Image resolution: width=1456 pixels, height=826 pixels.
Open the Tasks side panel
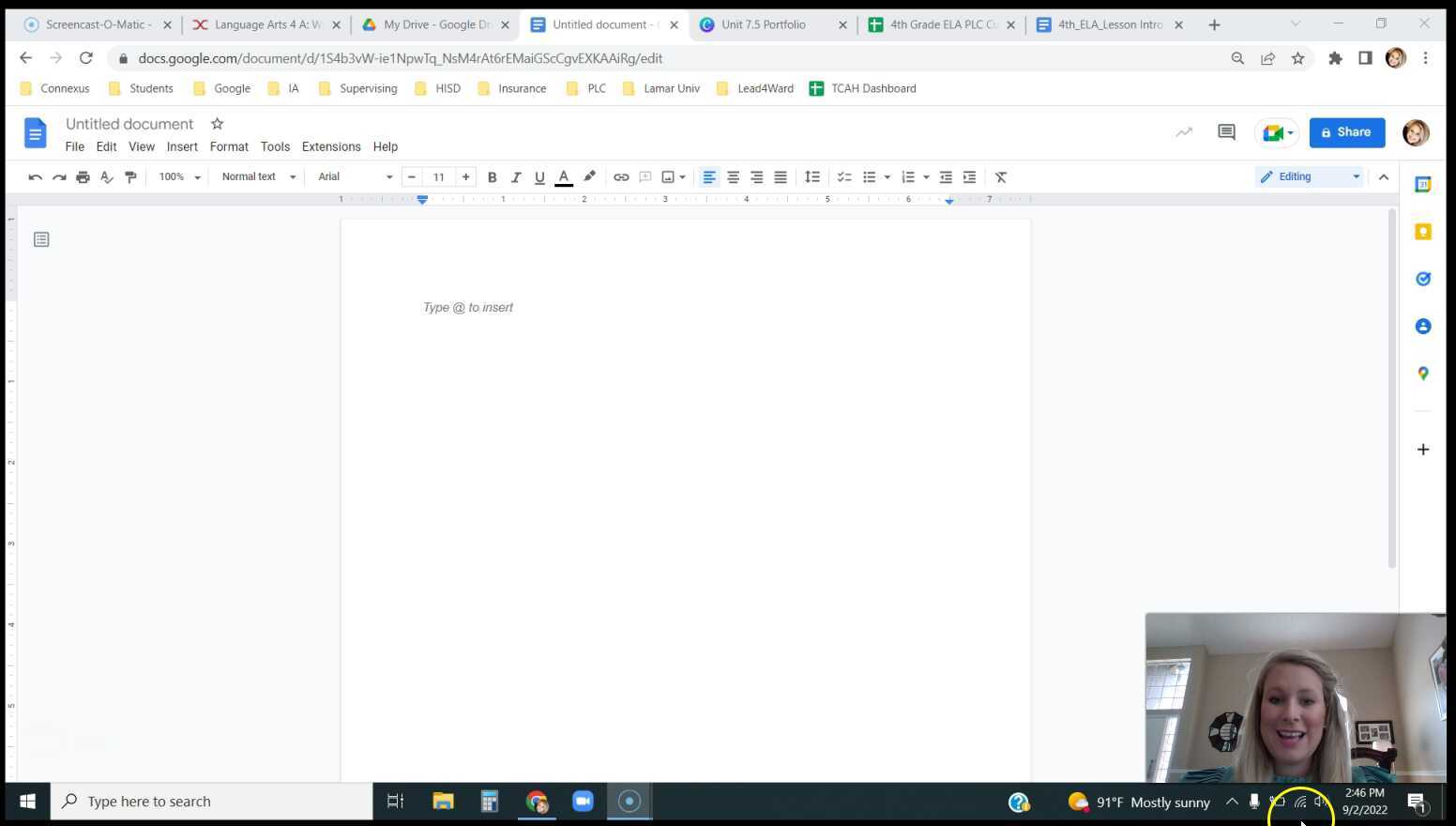[1423, 279]
